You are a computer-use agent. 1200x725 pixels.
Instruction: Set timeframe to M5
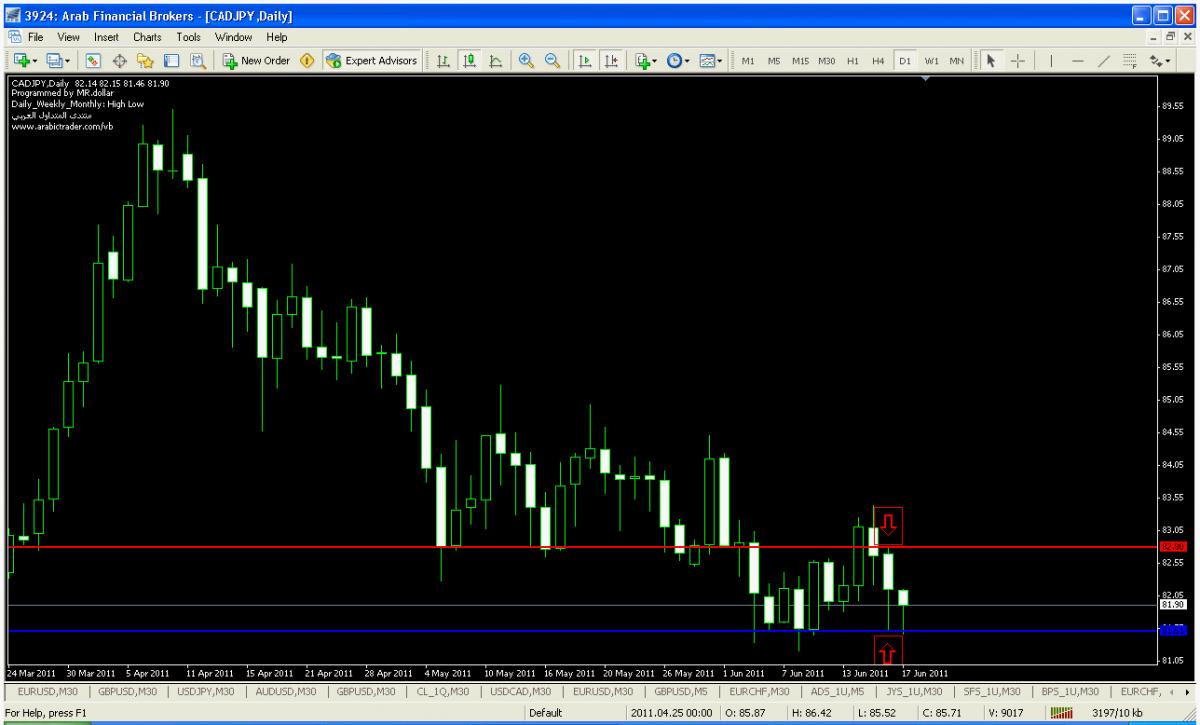coord(773,61)
